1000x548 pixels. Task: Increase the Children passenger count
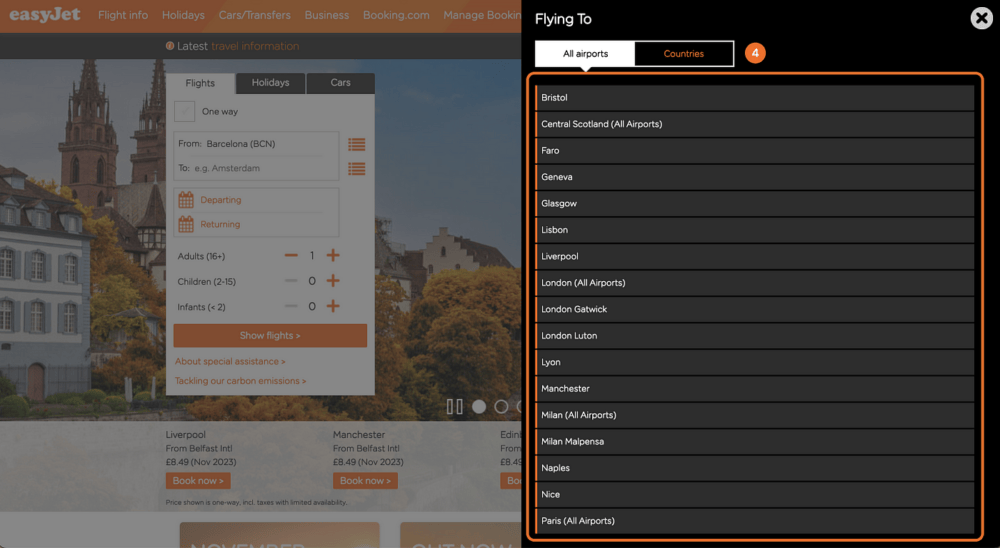(333, 281)
